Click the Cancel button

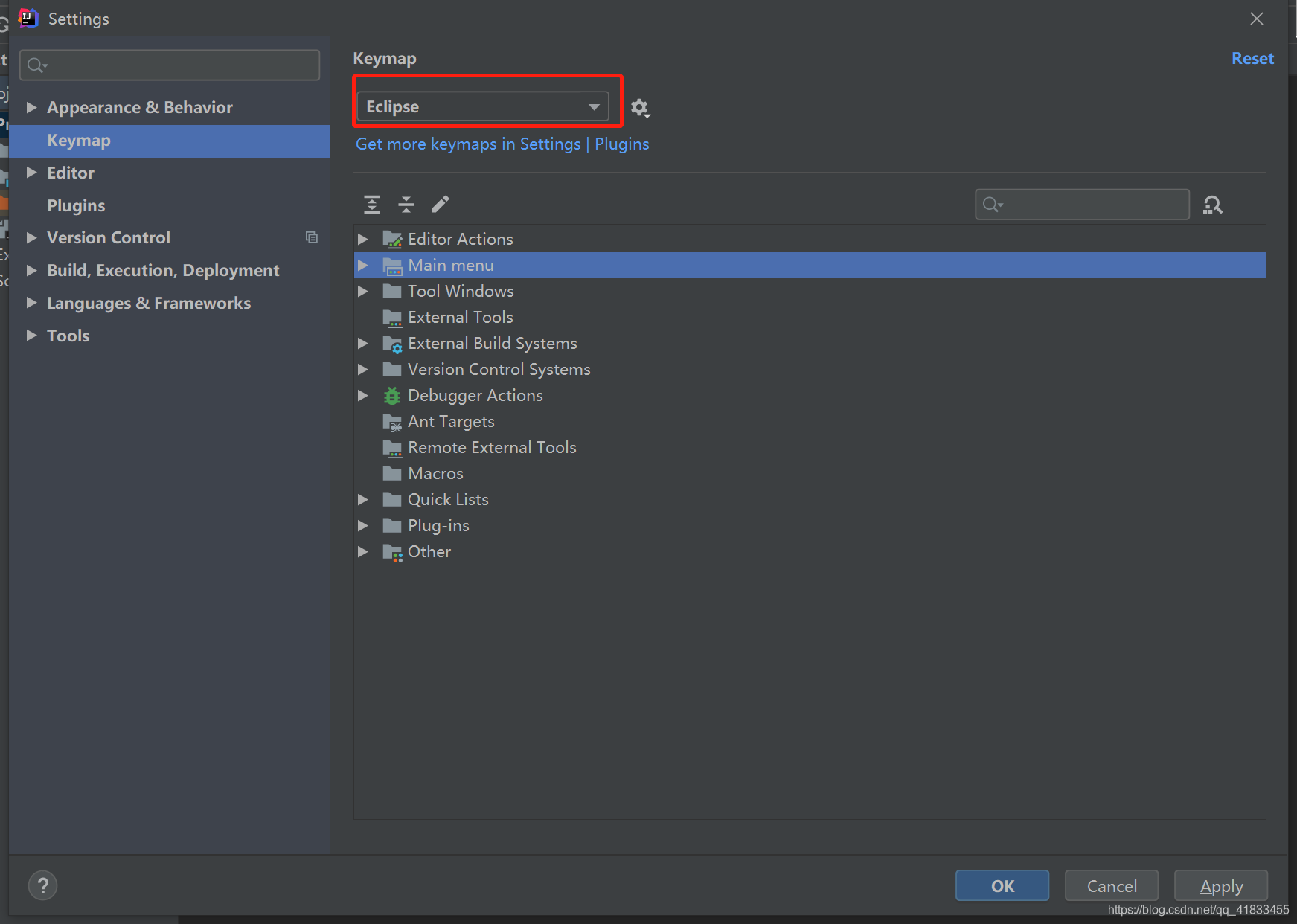(1112, 885)
